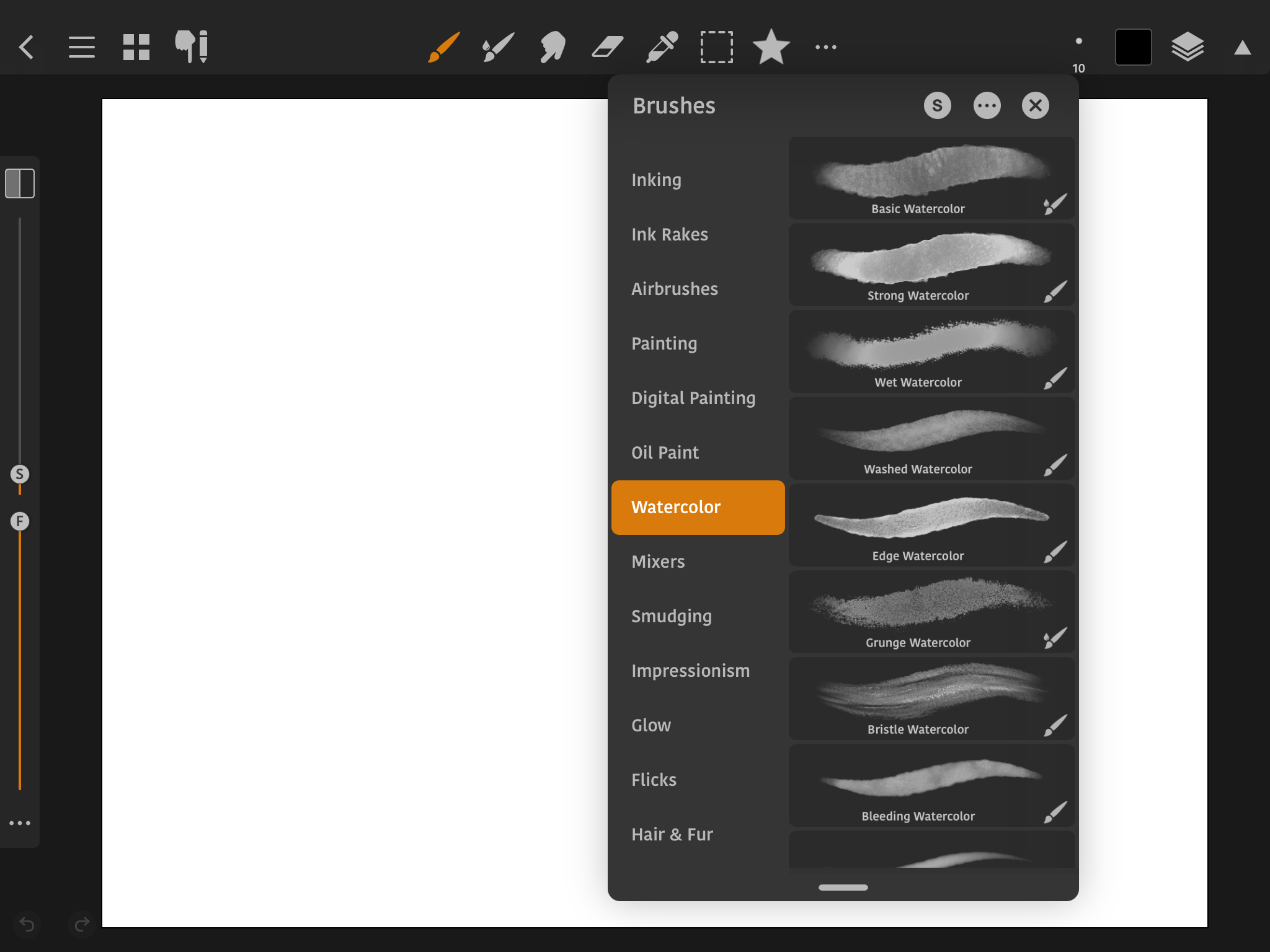Image resolution: width=1270 pixels, height=952 pixels.
Task: Open the black color swatch
Action: point(1133,47)
